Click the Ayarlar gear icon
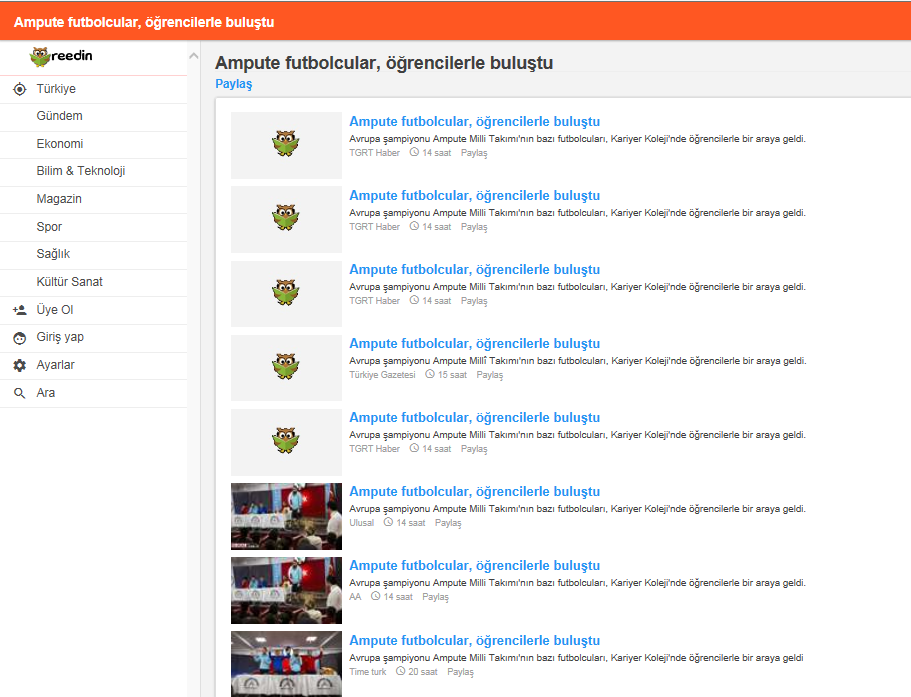The height and width of the screenshot is (697, 911). pyautogui.click(x=20, y=365)
